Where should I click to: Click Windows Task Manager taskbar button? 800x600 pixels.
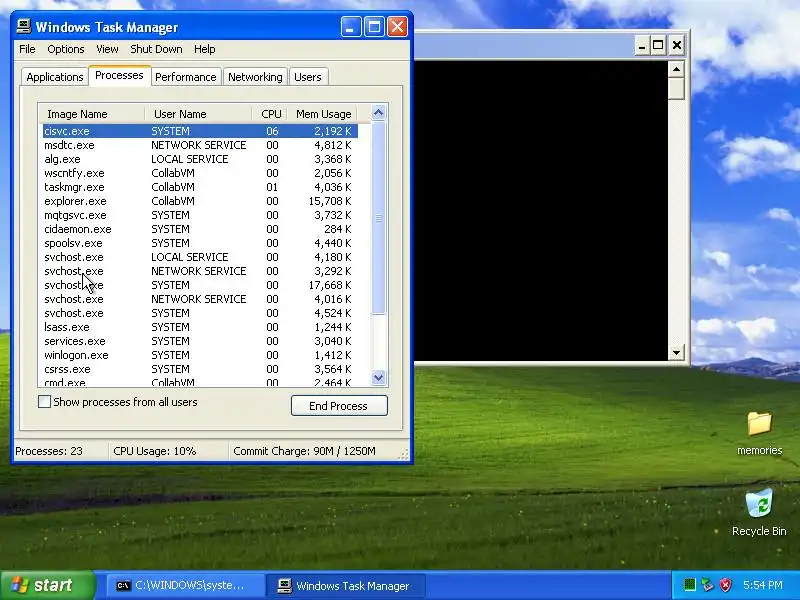[x=348, y=585]
